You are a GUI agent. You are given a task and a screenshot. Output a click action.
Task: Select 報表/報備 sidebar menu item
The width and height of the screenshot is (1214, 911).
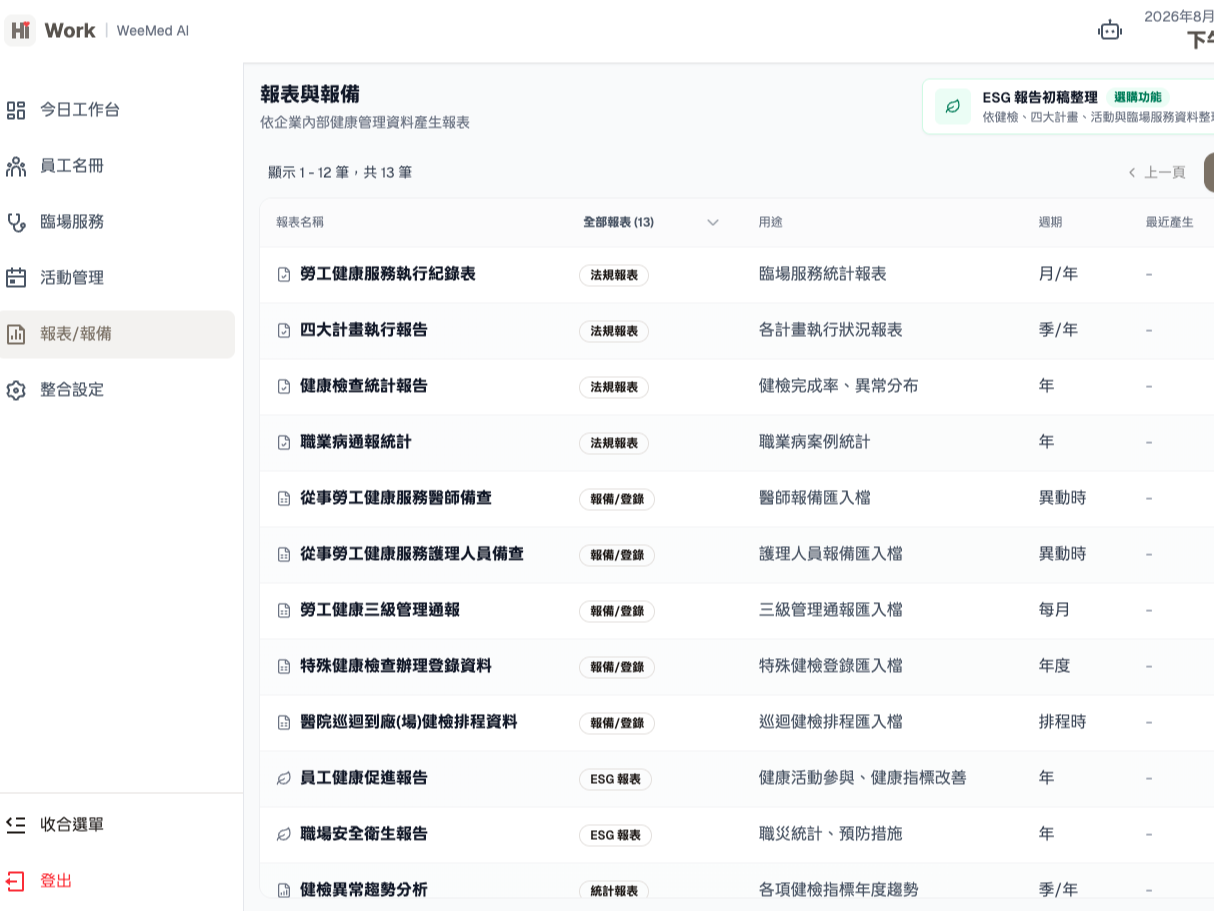click(x=118, y=334)
